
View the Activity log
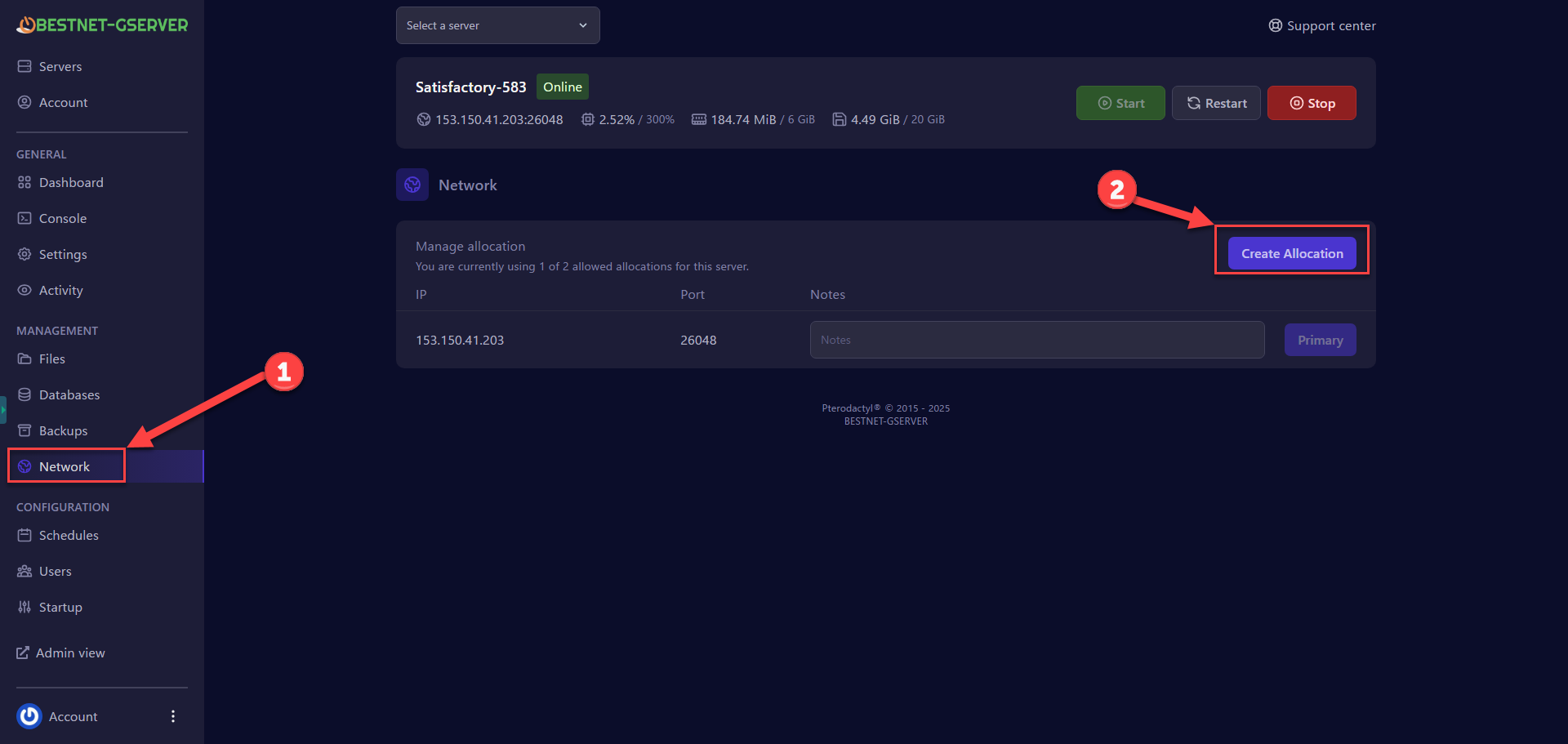[61, 290]
